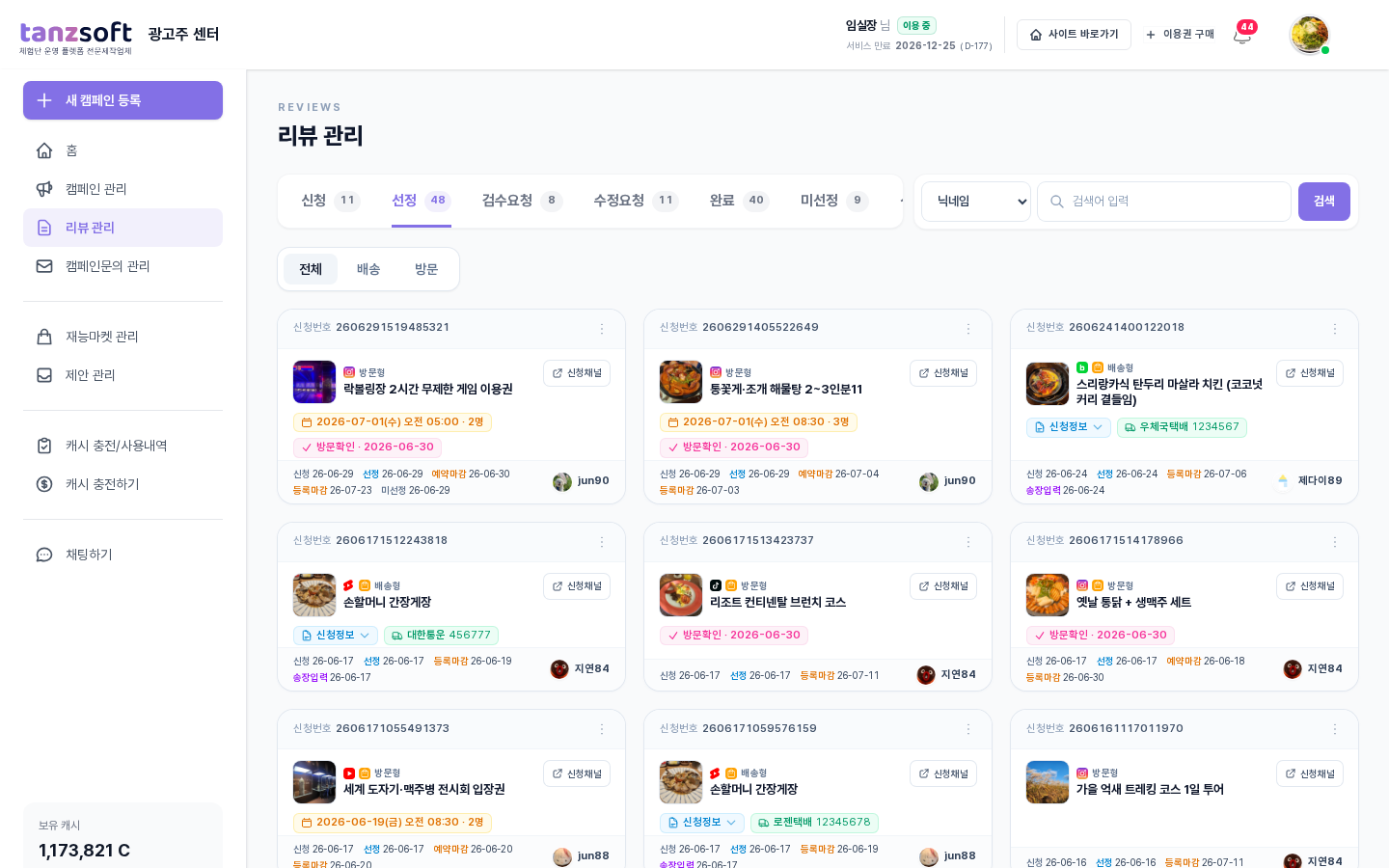Open 신청채널 for 동꽃게·조개 해물탕 card
The width and height of the screenshot is (1389, 868).
(943, 373)
